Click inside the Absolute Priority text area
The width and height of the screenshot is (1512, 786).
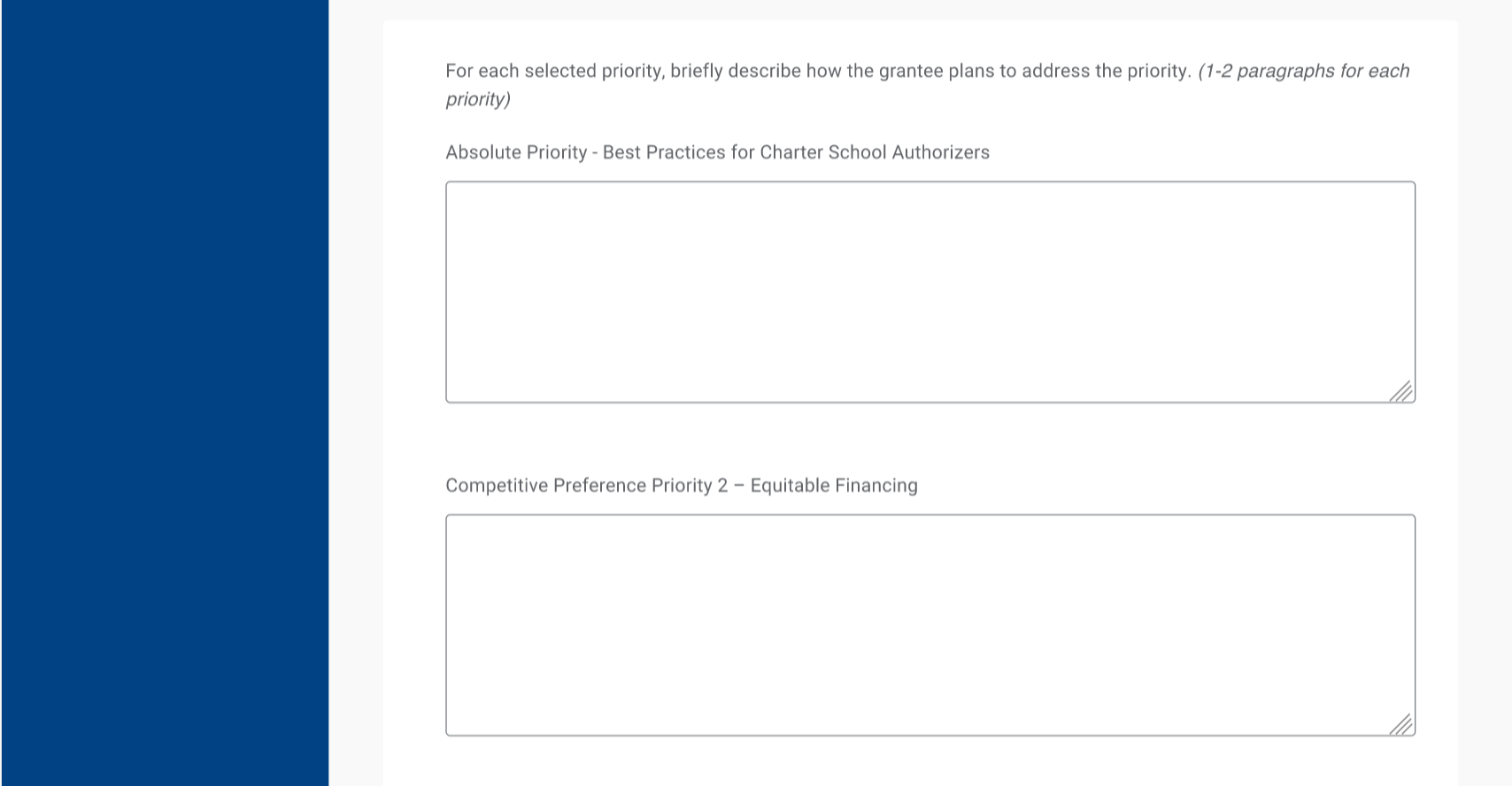click(930, 292)
